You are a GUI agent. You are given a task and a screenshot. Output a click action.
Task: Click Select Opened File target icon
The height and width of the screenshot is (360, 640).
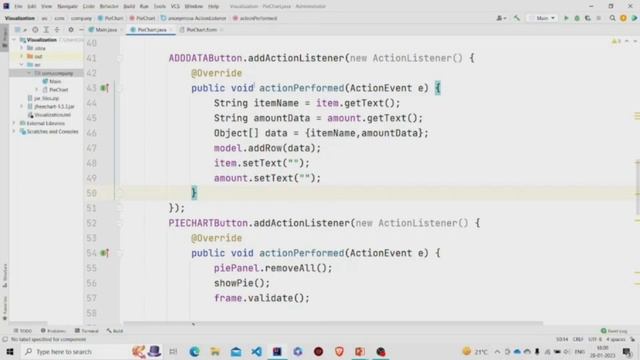(x=36, y=29)
